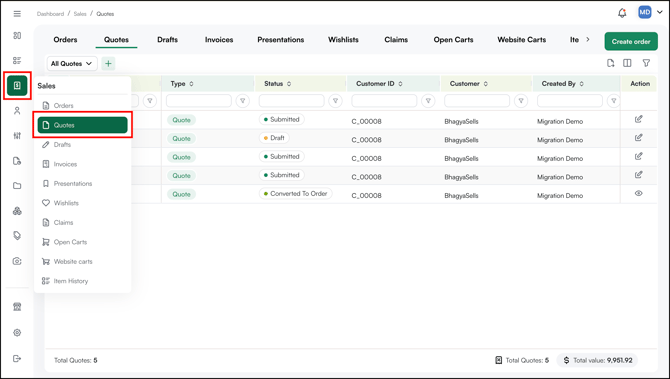Select Quotes in Sales flyout menu
670x379 pixels.
coord(82,125)
